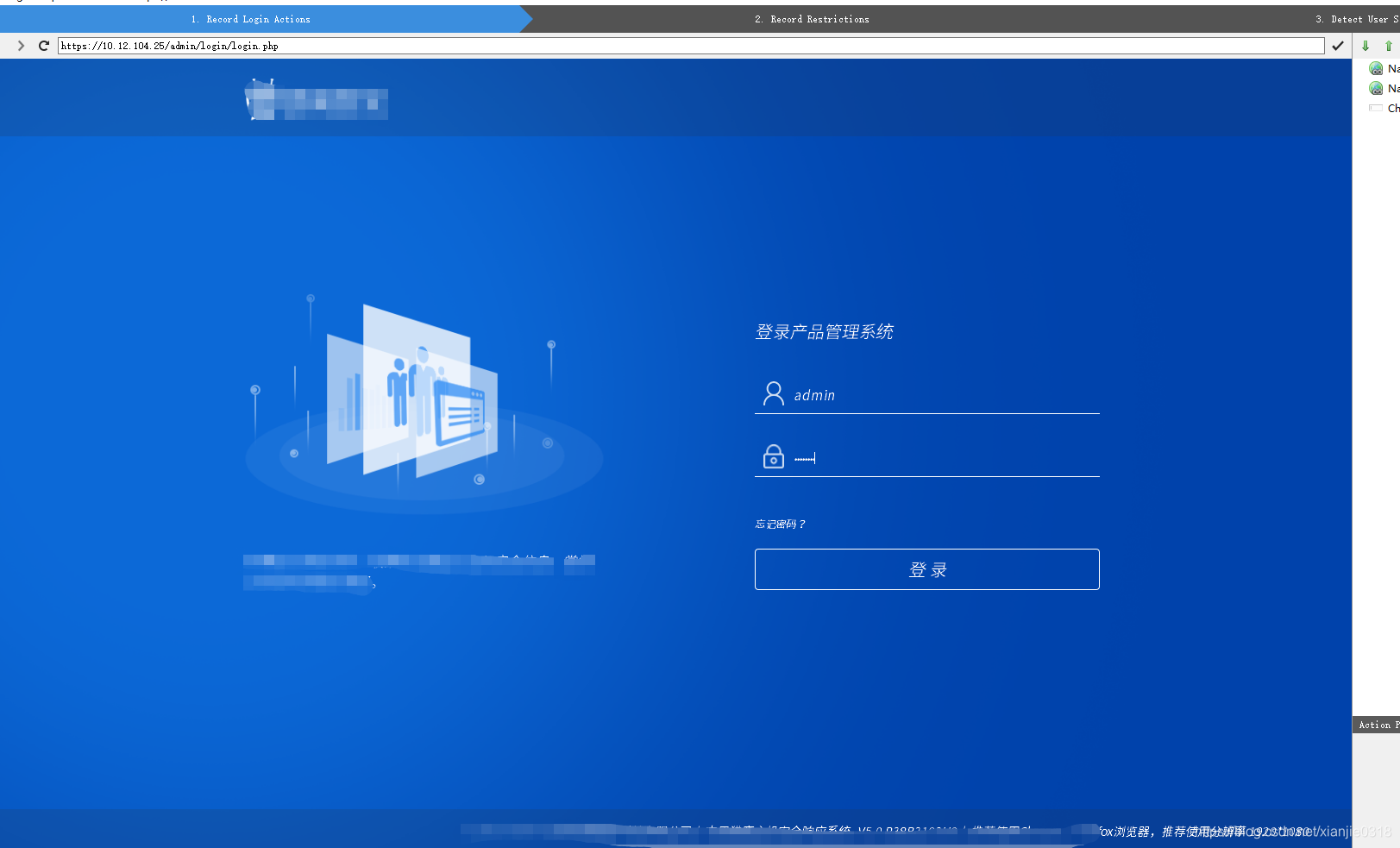Click the 登录产品管理系统 heading text
This screenshot has height=848, width=1400.
pyautogui.click(x=824, y=332)
